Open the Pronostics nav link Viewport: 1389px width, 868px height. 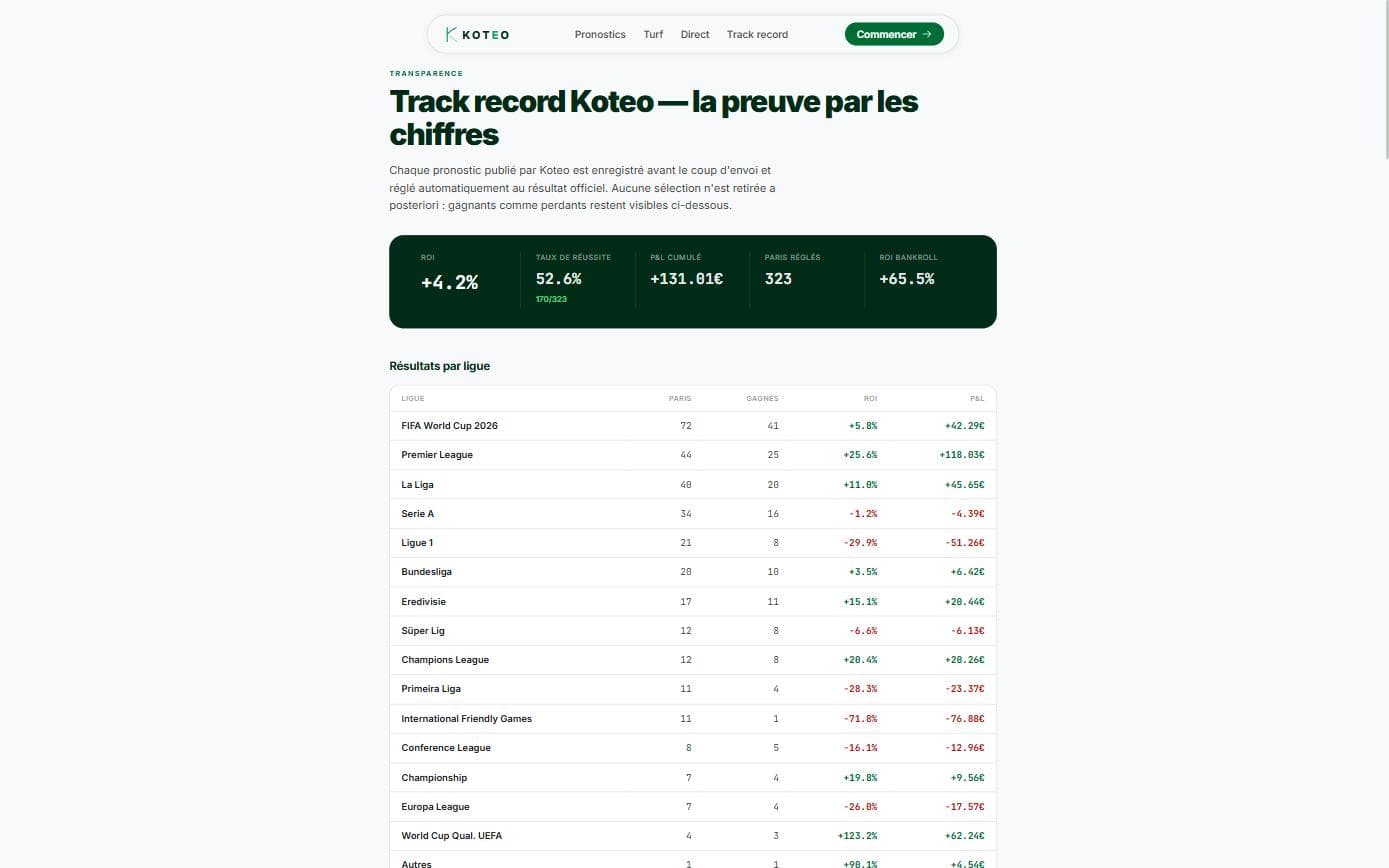(x=600, y=34)
